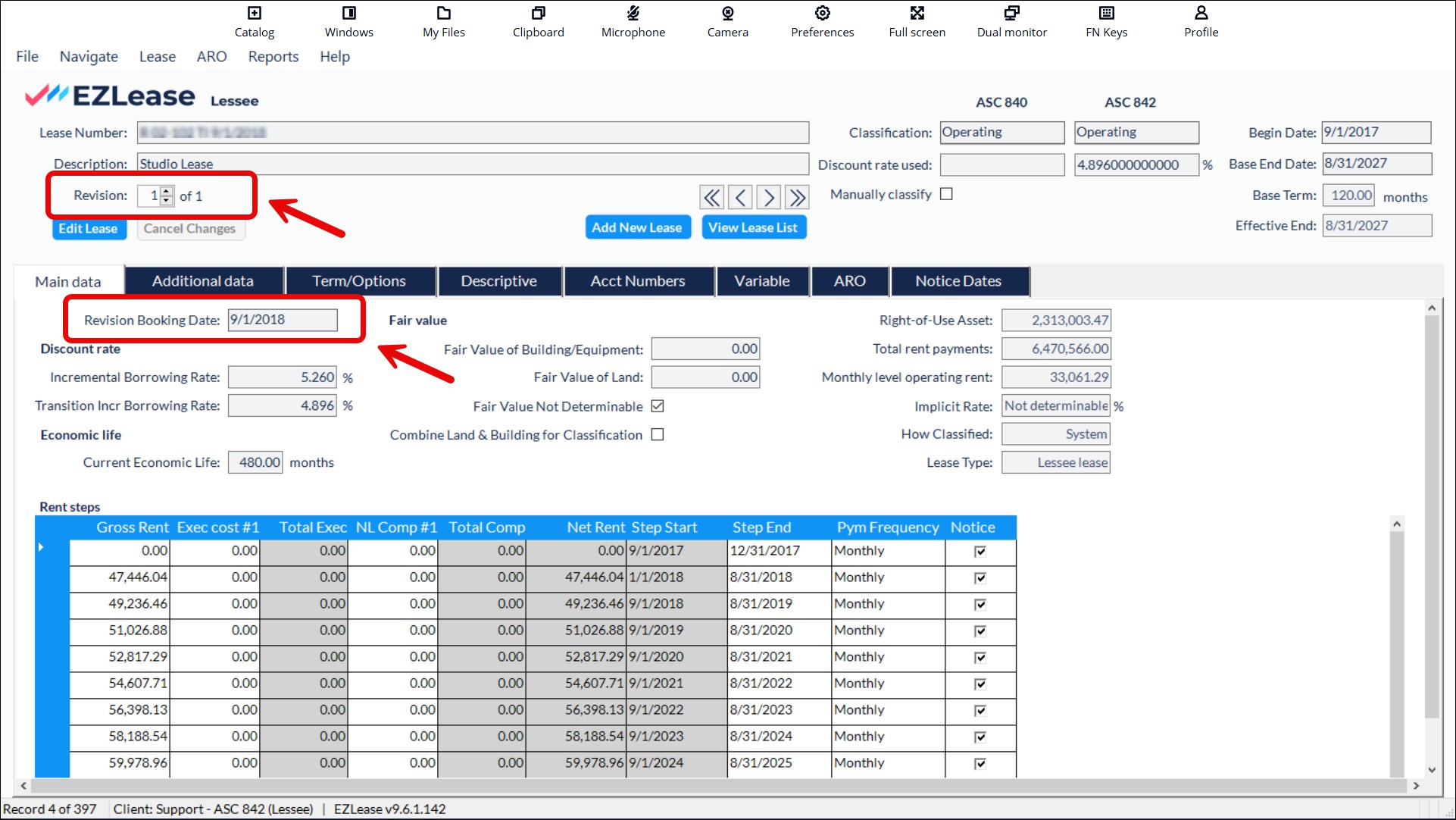Open the Windows toolbar icon
The width and height of the screenshot is (1456, 820).
348,21
